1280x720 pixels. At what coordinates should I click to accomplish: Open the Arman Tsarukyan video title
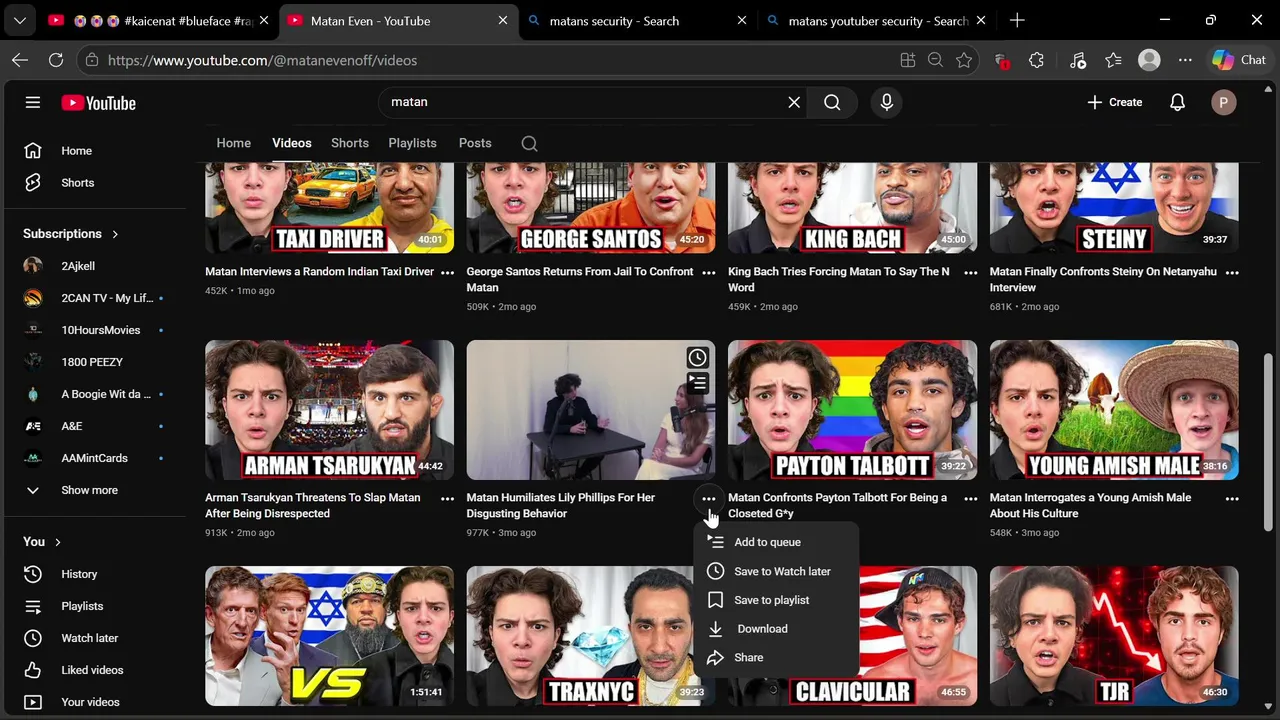pyautogui.click(x=313, y=505)
